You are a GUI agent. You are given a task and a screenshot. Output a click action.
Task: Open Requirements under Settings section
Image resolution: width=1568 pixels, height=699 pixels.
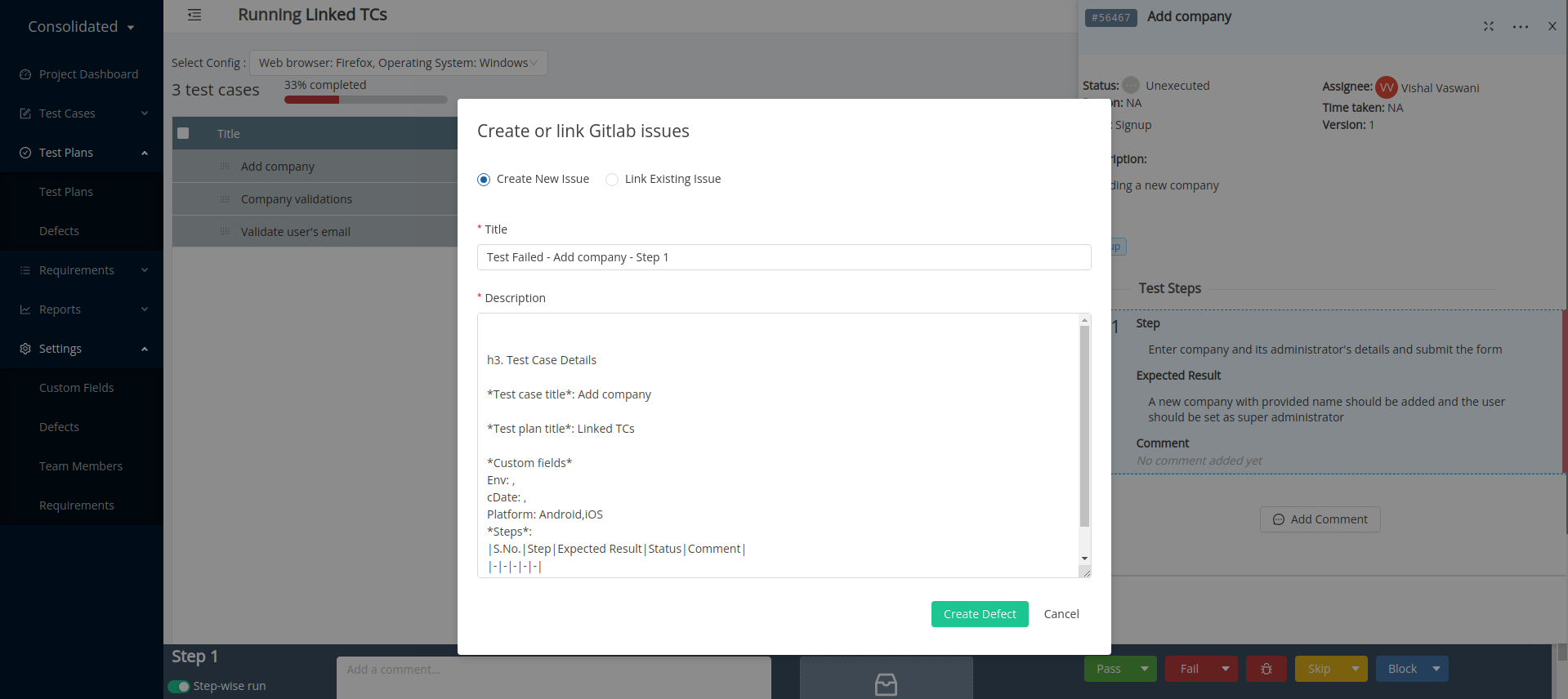(x=77, y=505)
